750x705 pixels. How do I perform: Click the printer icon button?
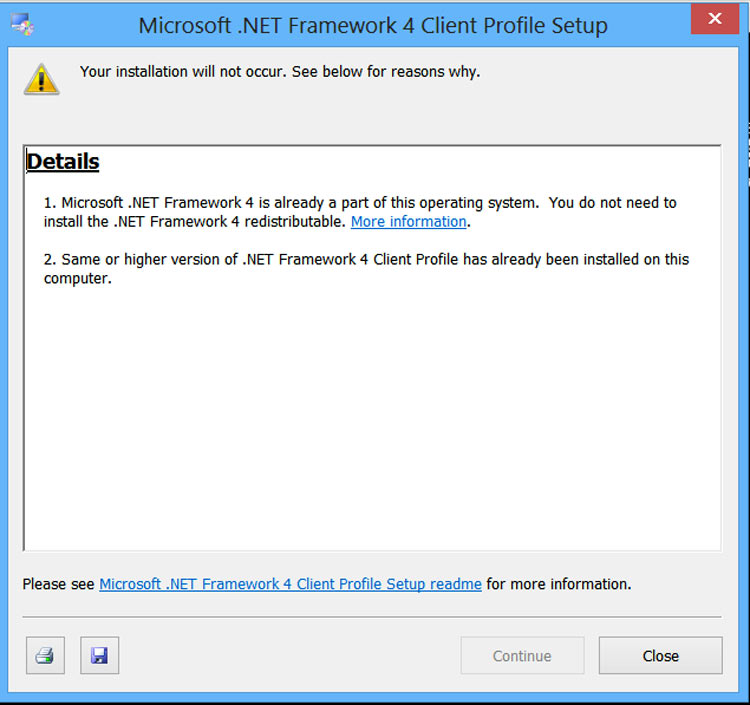[x=45, y=656]
